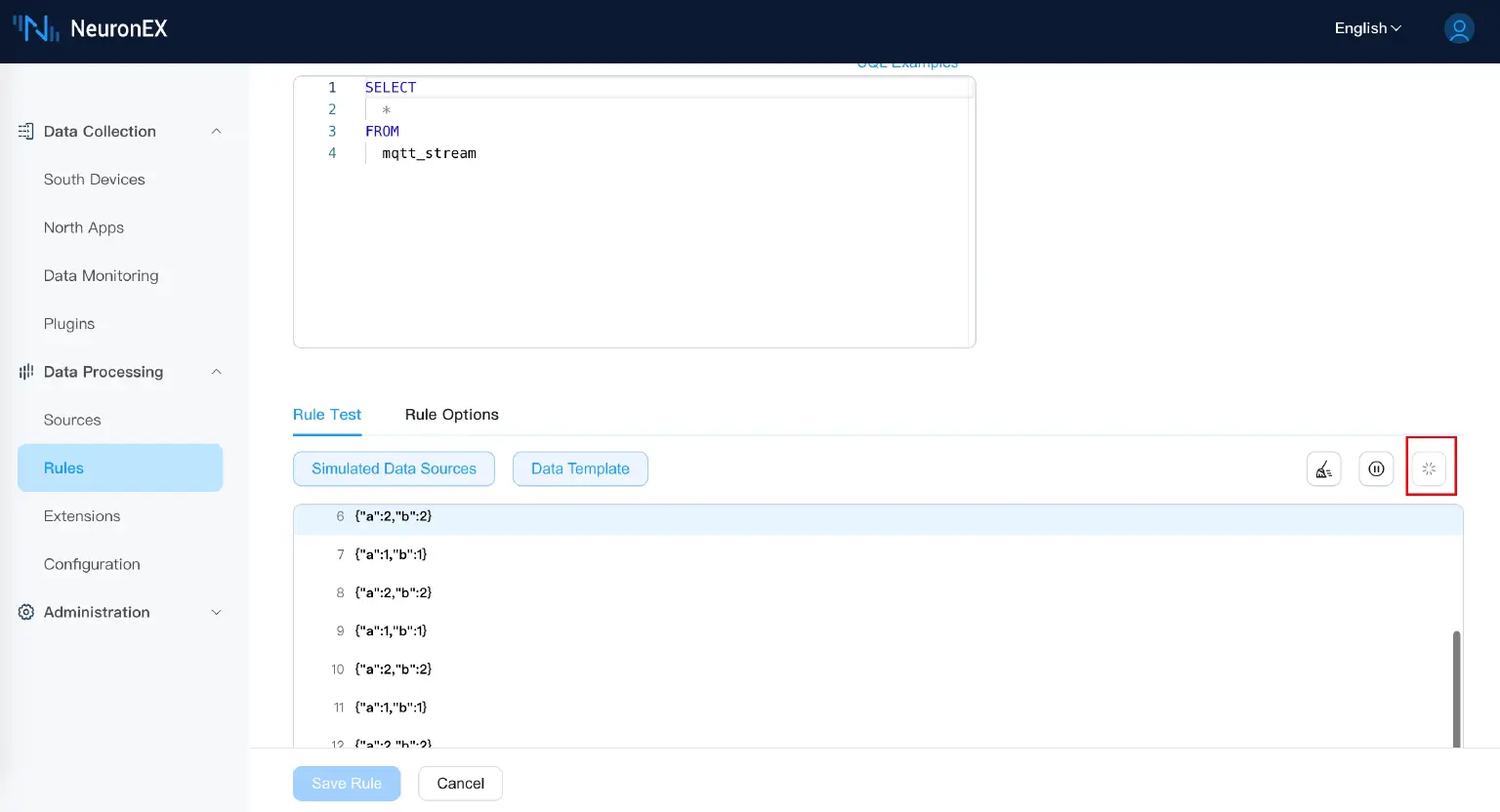This screenshot has height=812, width=1500.
Task: Select the Rule Test tab
Action: click(327, 415)
